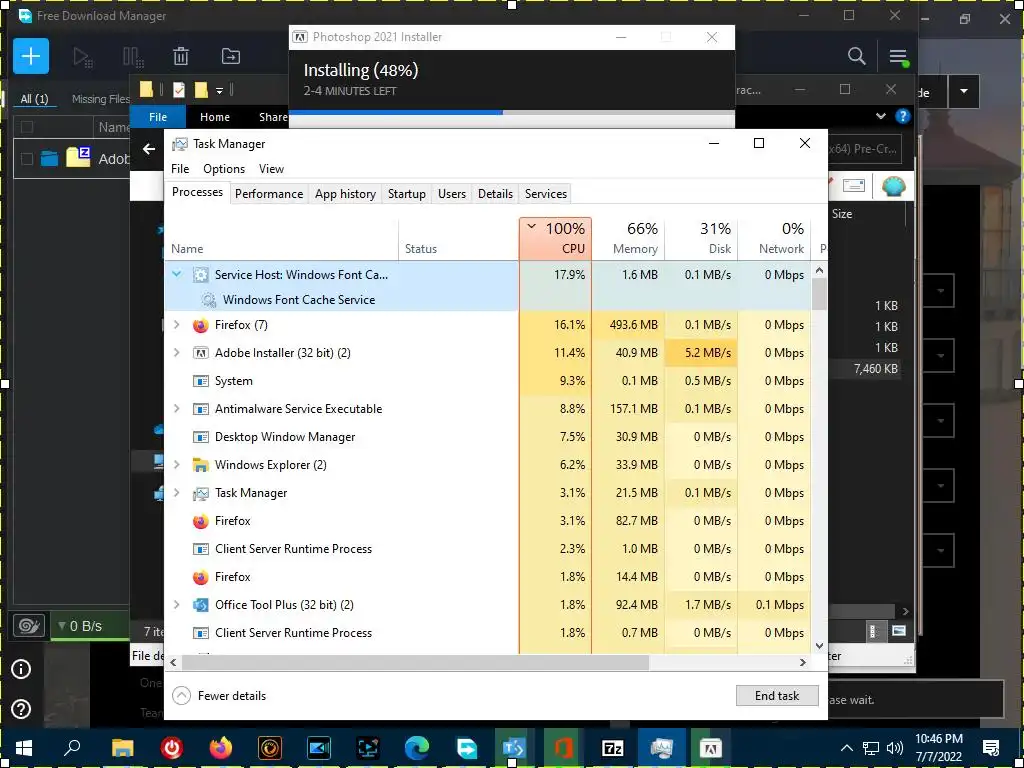Expand Adobe Installer (32 bit) group

177,353
